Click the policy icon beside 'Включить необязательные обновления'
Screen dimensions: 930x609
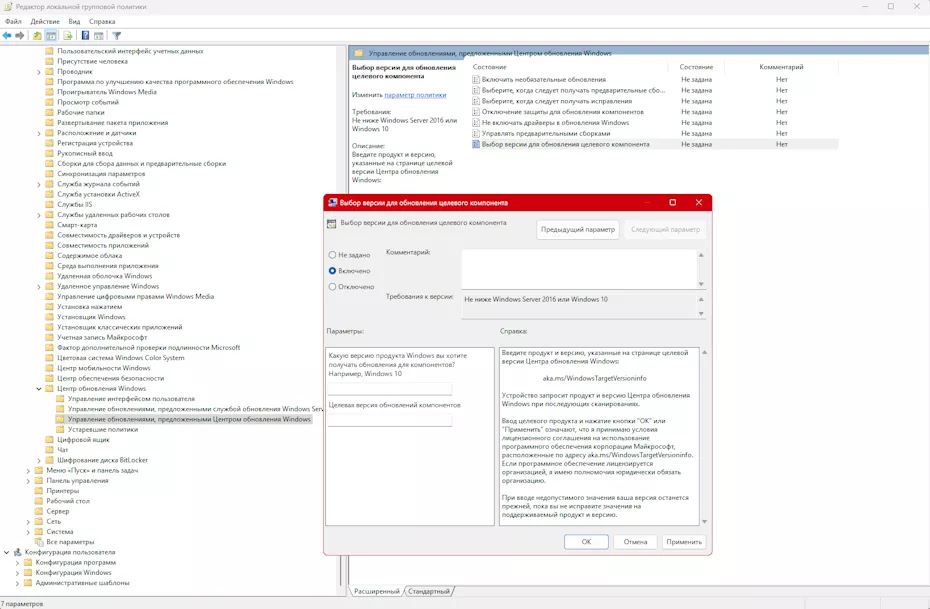pyautogui.click(x=476, y=79)
